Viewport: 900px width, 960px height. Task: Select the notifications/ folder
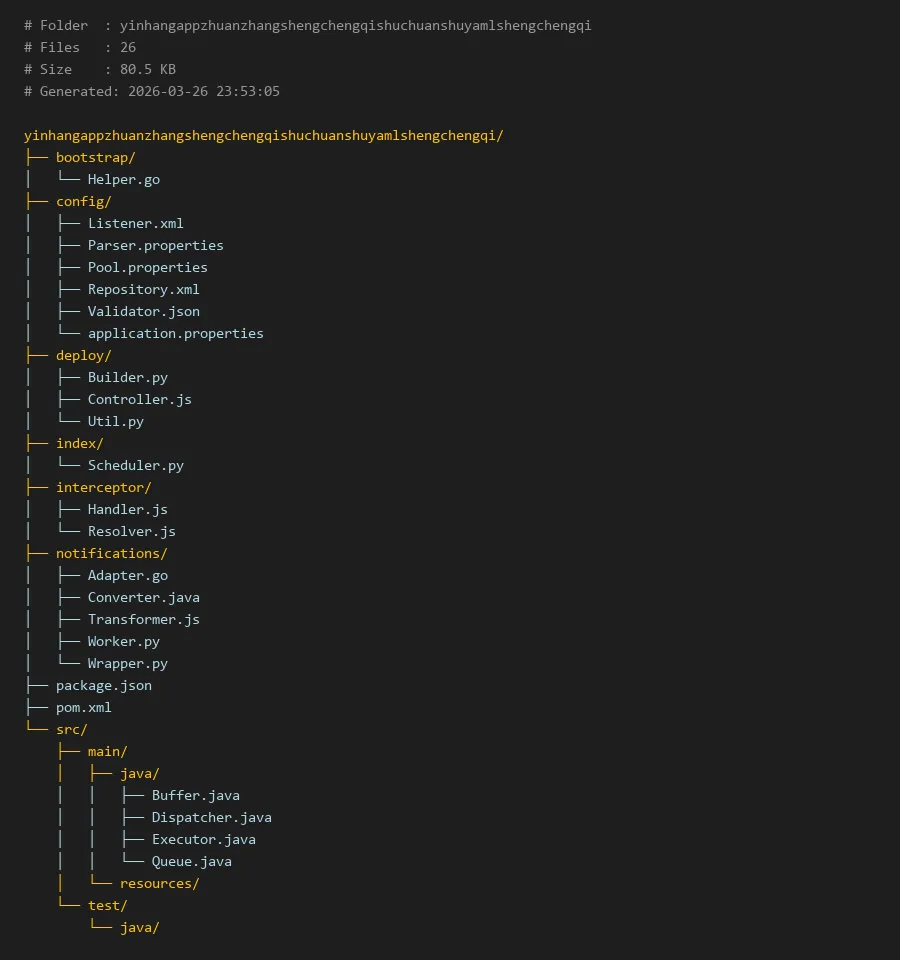(x=111, y=553)
